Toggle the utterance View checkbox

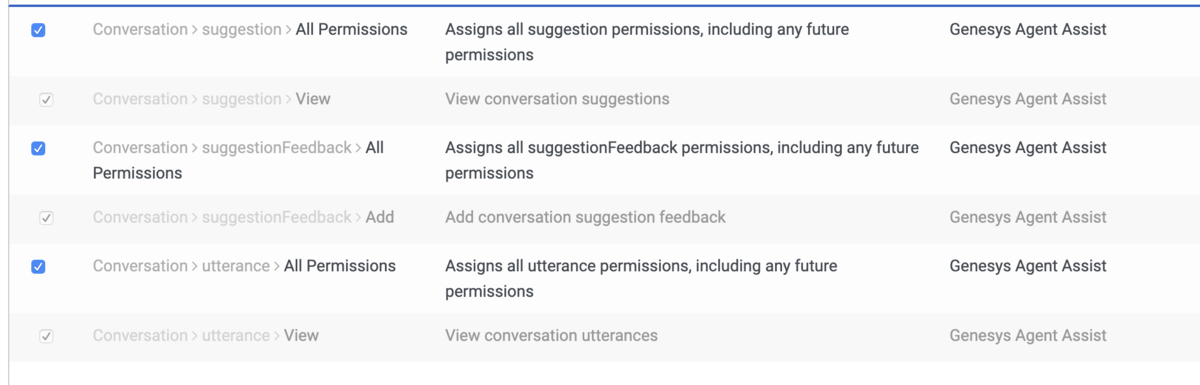(46, 336)
